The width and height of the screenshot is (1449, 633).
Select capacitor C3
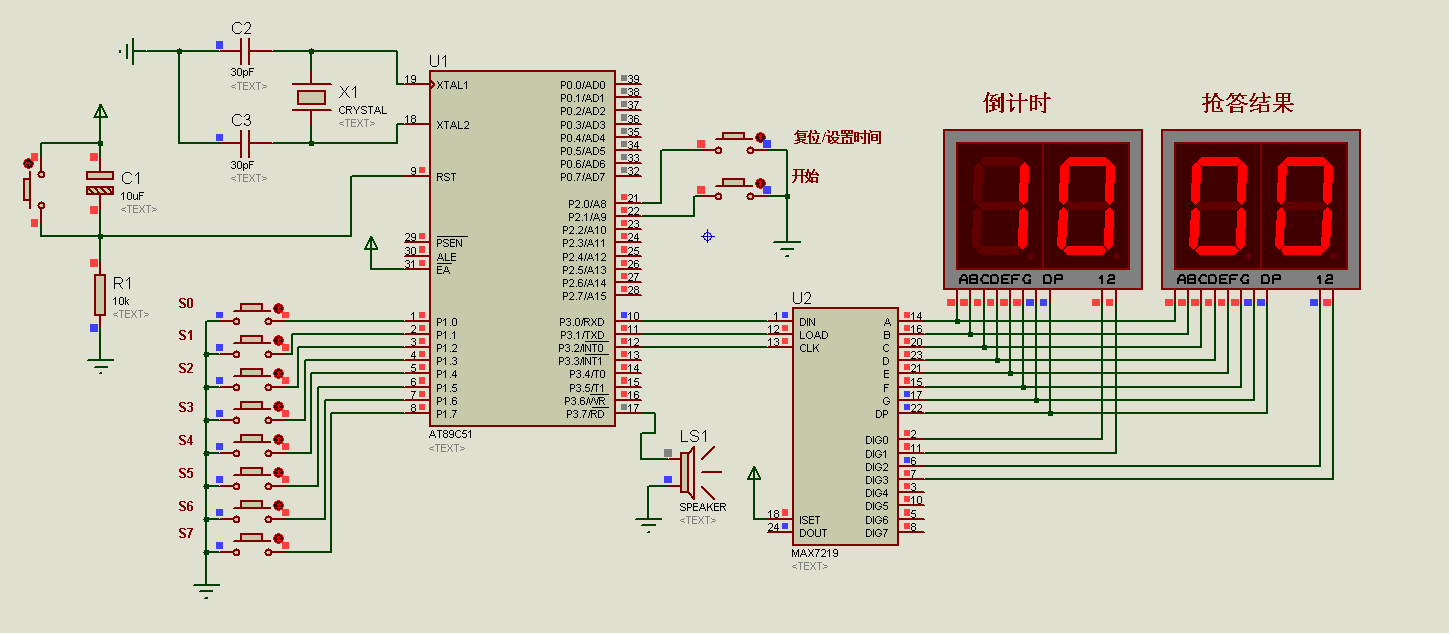(245, 142)
